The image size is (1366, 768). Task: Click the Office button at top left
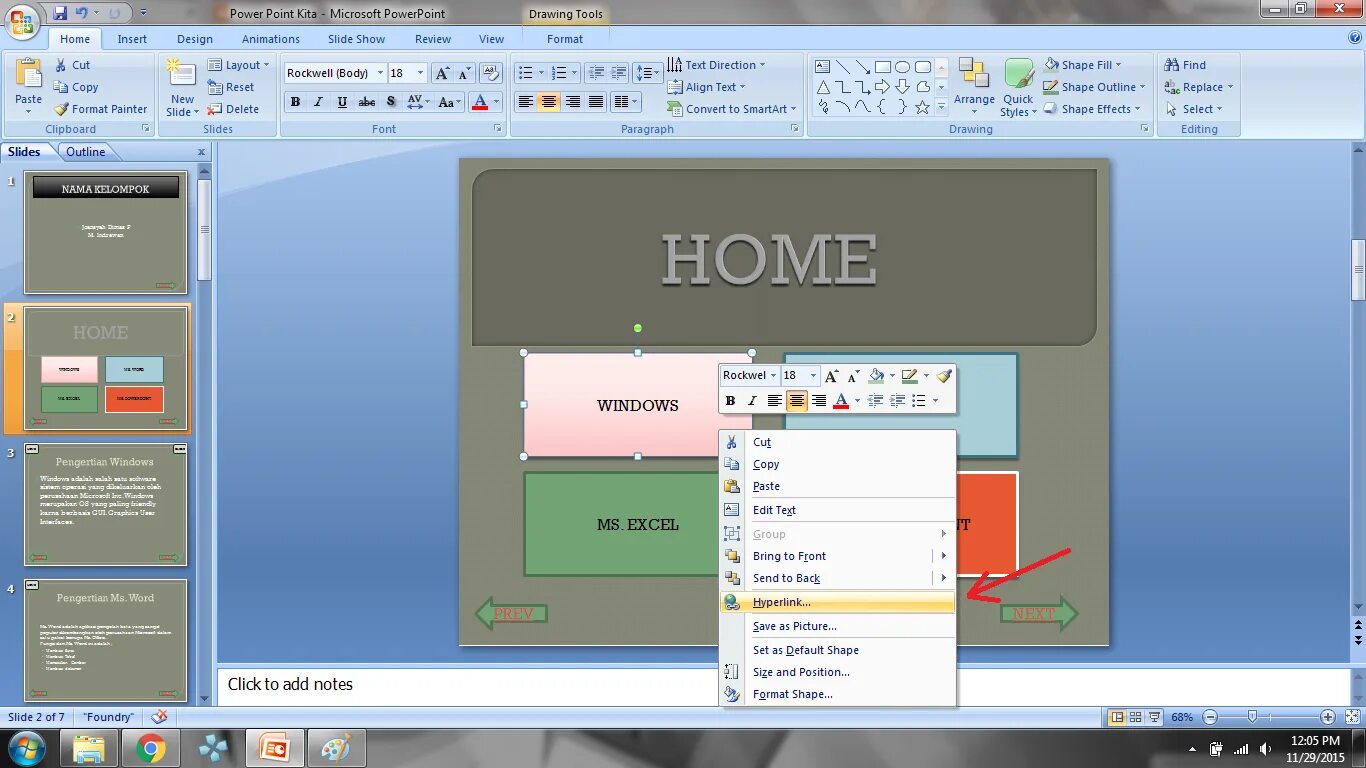pyautogui.click(x=21, y=19)
